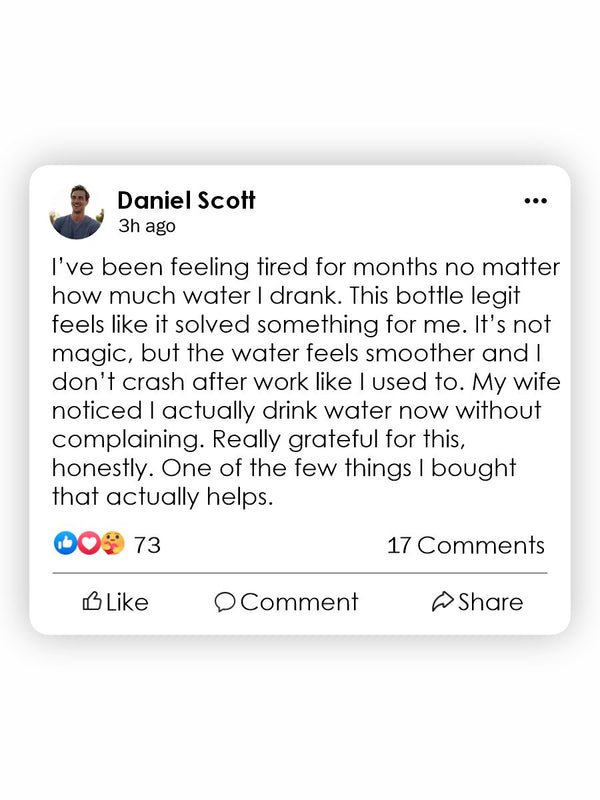The height and width of the screenshot is (800, 600).
Task: Click the 3h ago timestamp
Action: pyautogui.click(x=147, y=226)
